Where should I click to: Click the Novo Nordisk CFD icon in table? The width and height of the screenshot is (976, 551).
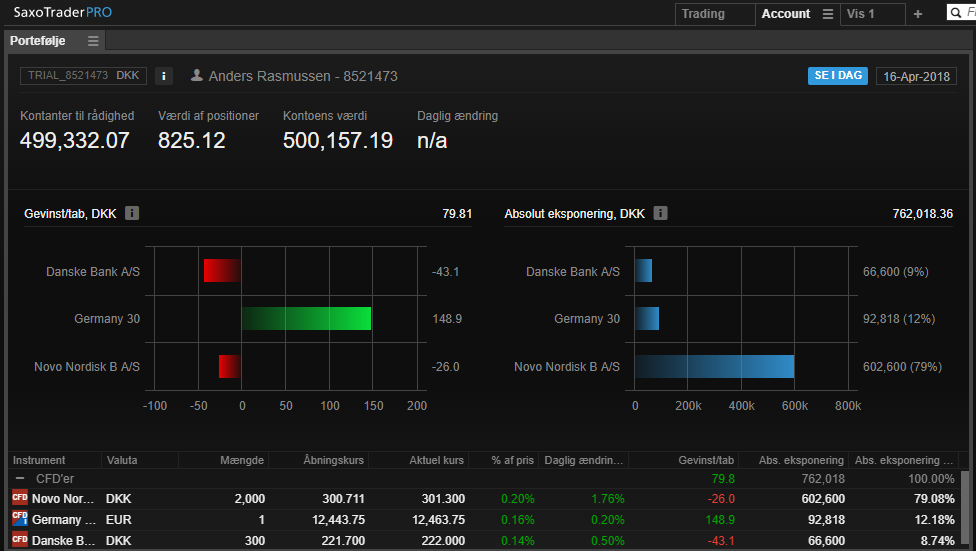pyautogui.click(x=19, y=498)
